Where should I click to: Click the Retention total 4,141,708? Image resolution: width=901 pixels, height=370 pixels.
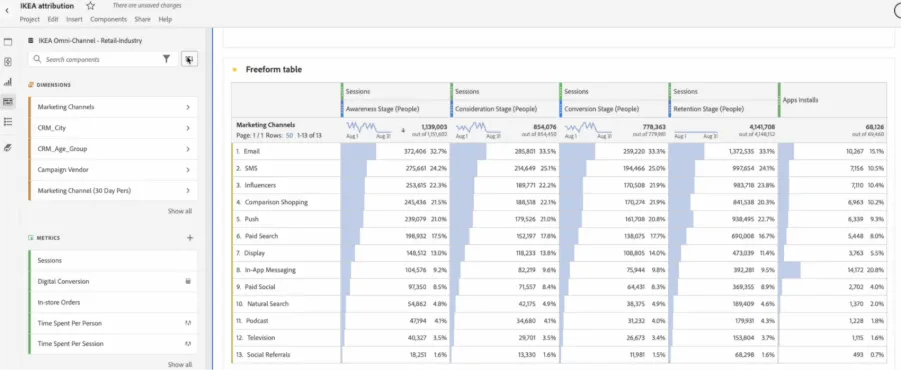762,126
